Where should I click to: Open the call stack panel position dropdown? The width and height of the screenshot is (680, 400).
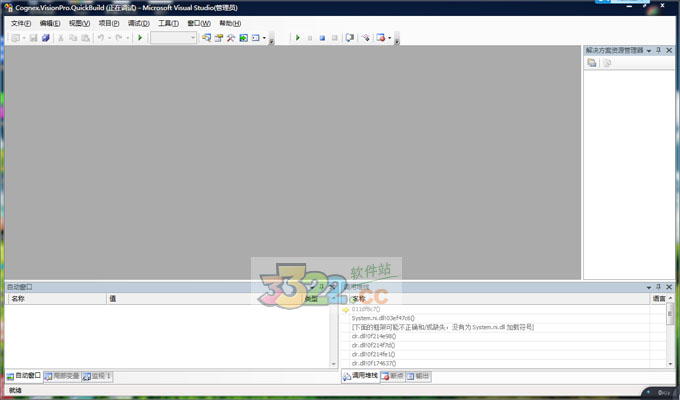pyautogui.click(x=649, y=287)
